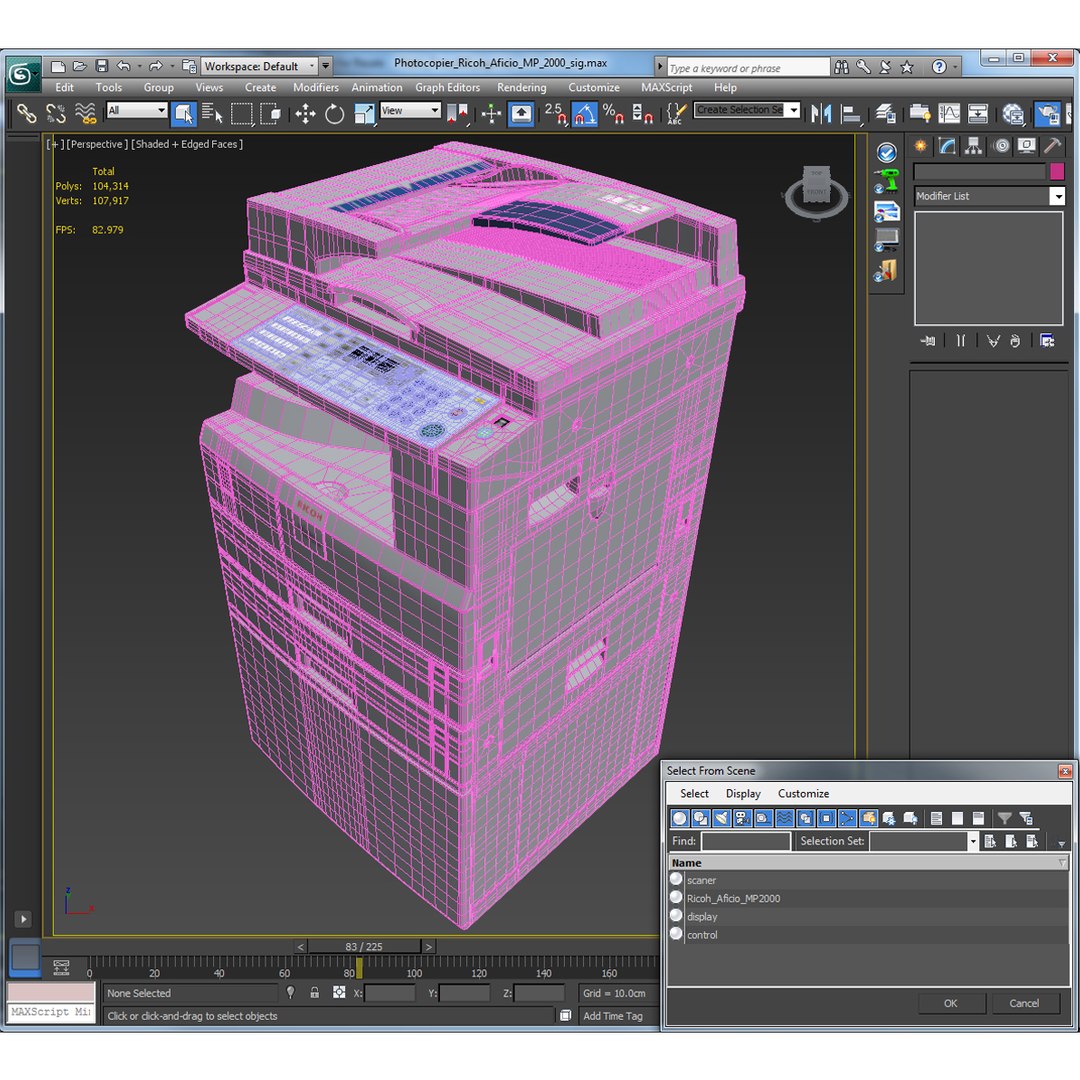Click the Align tool icon
The width and height of the screenshot is (1080, 1080).
[851, 113]
